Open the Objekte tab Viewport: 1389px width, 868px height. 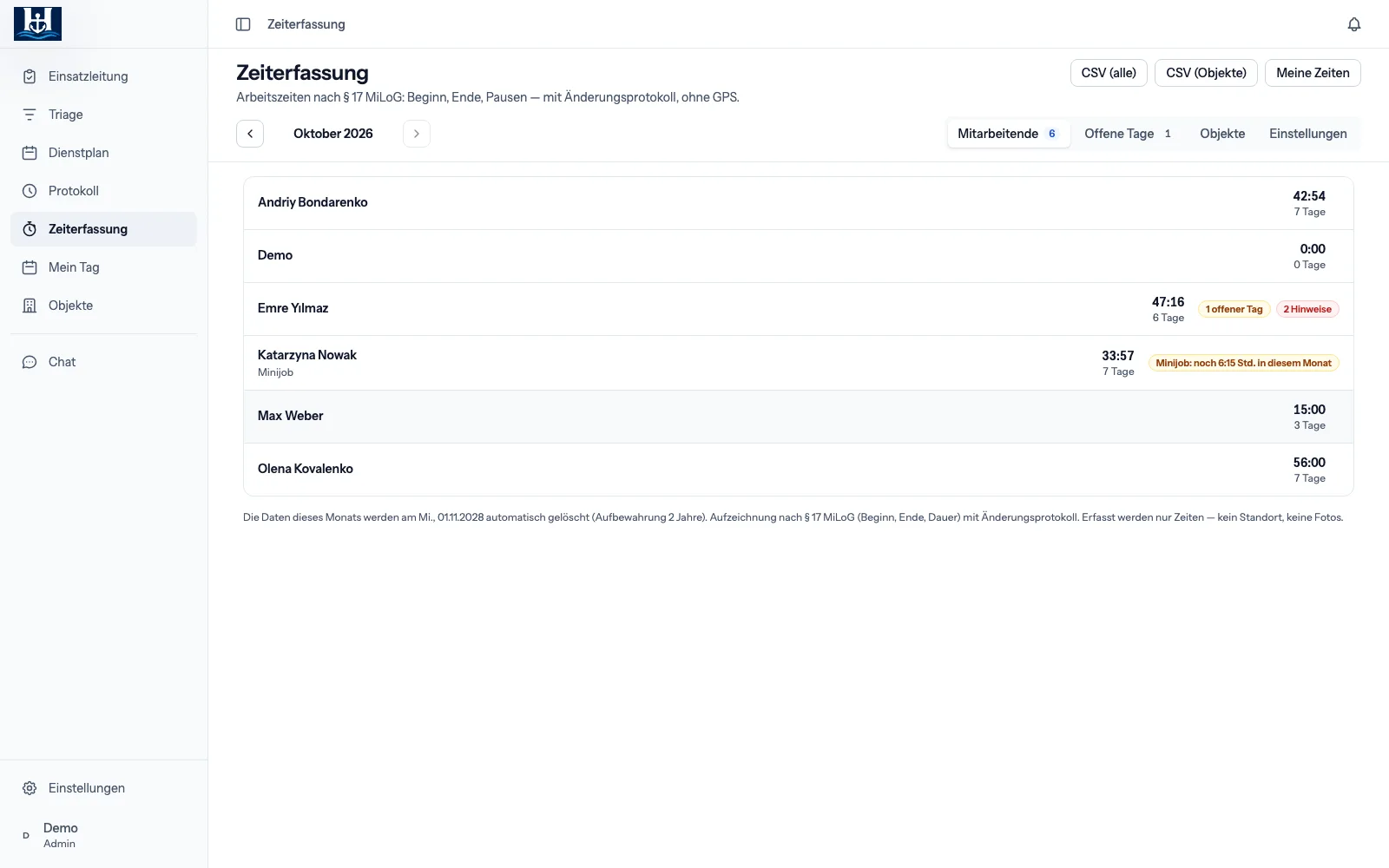click(1222, 134)
